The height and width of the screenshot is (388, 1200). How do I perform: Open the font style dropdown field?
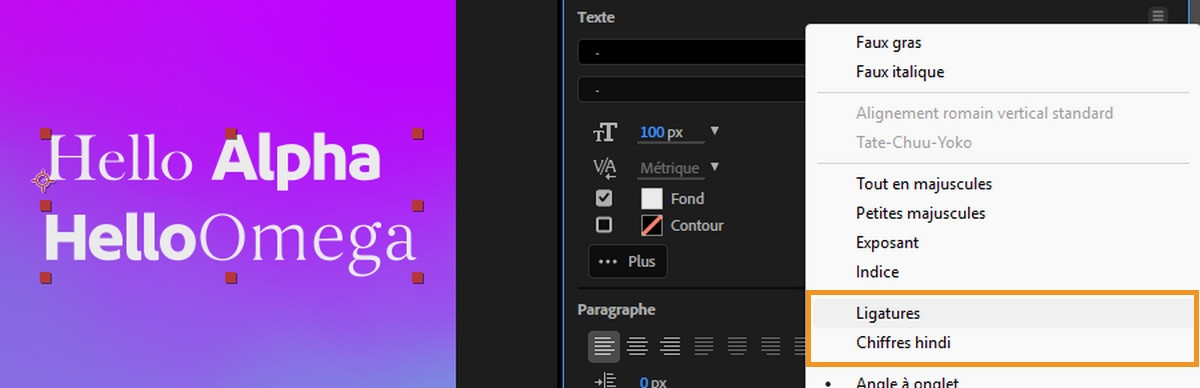[x=692, y=90]
